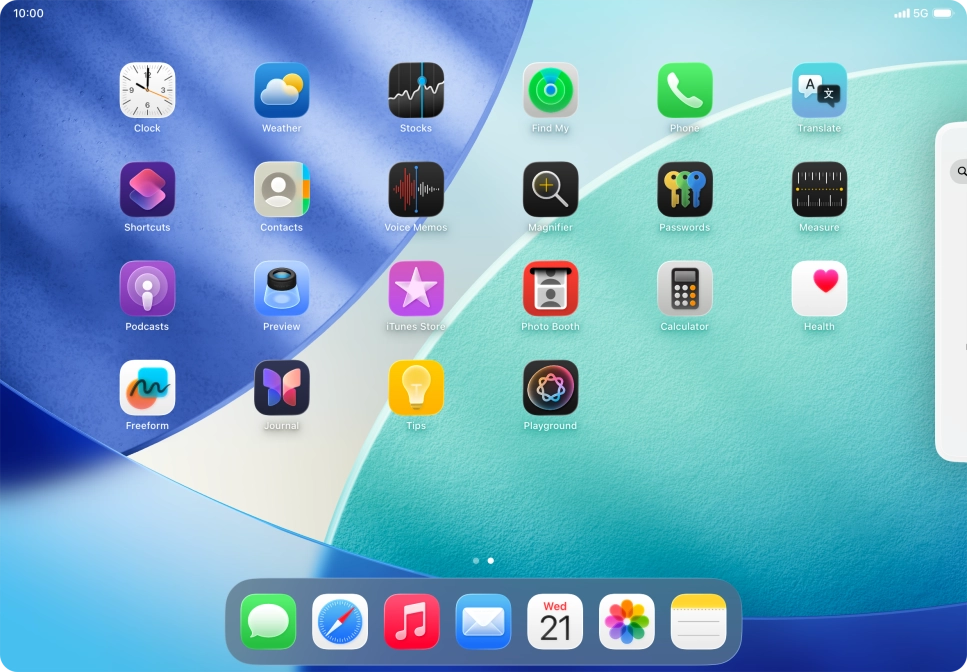
Task: Launch the Shortcuts app
Action: 147,189
